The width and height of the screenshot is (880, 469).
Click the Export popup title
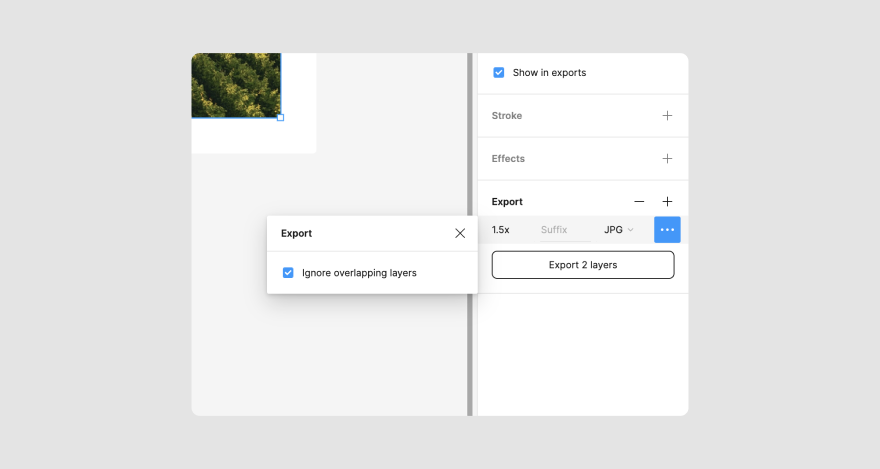[296, 233]
